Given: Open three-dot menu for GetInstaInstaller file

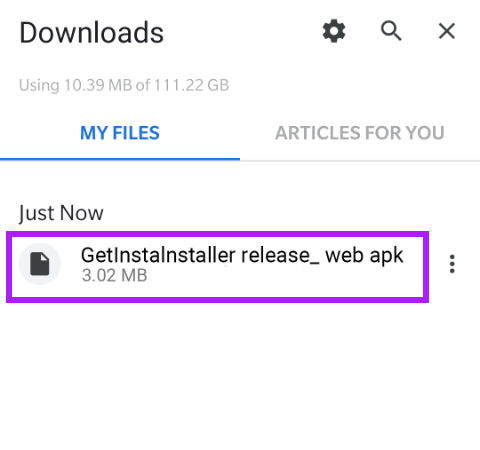Looking at the screenshot, I should tap(452, 264).
